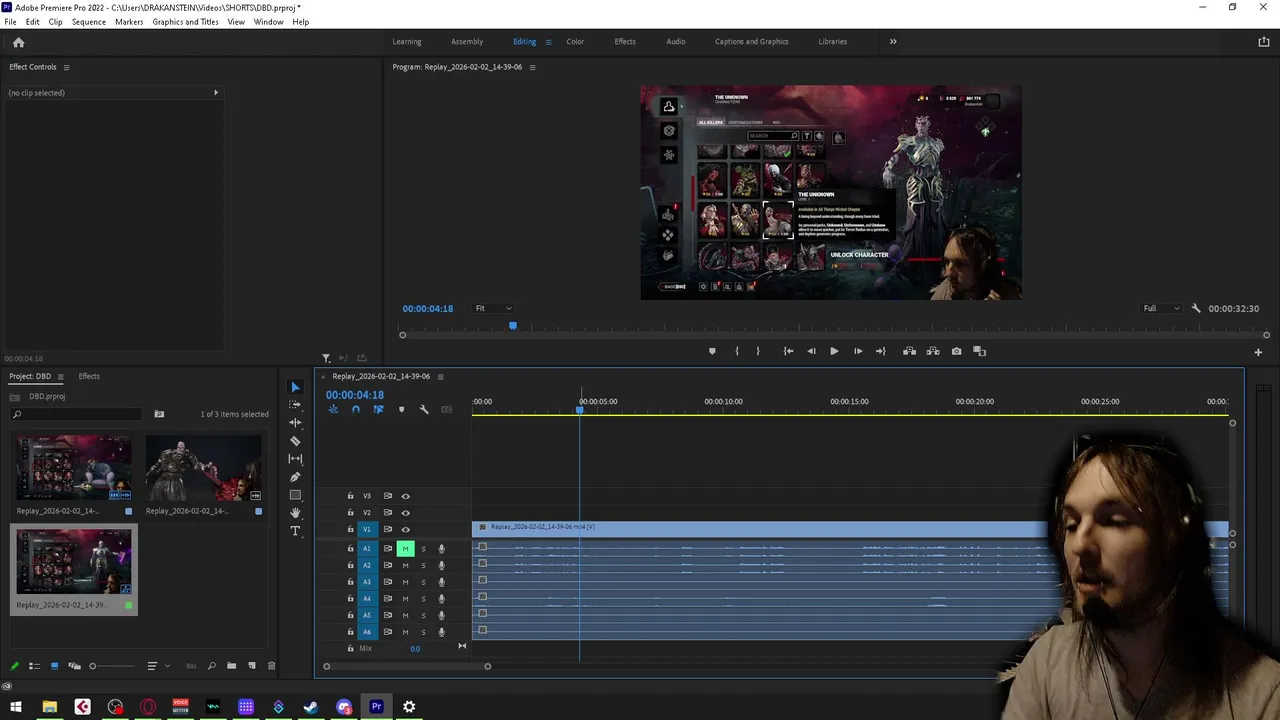Go to the Home screen
1280x720 pixels.
pyautogui.click(x=18, y=42)
